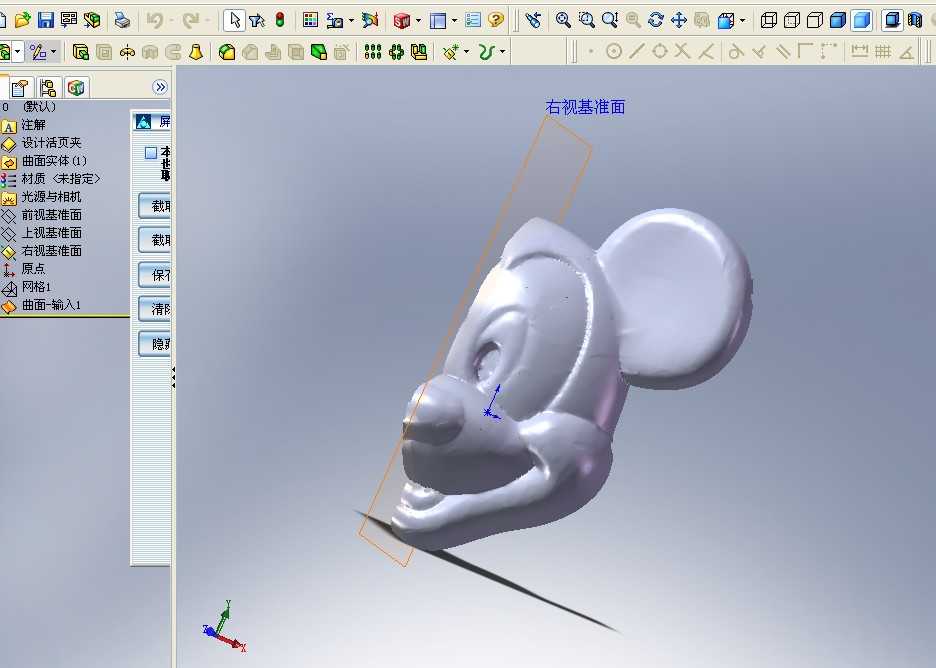Switch to Shaded display mode
The height and width of the screenshot is (668, 936).
coord(861,20)
